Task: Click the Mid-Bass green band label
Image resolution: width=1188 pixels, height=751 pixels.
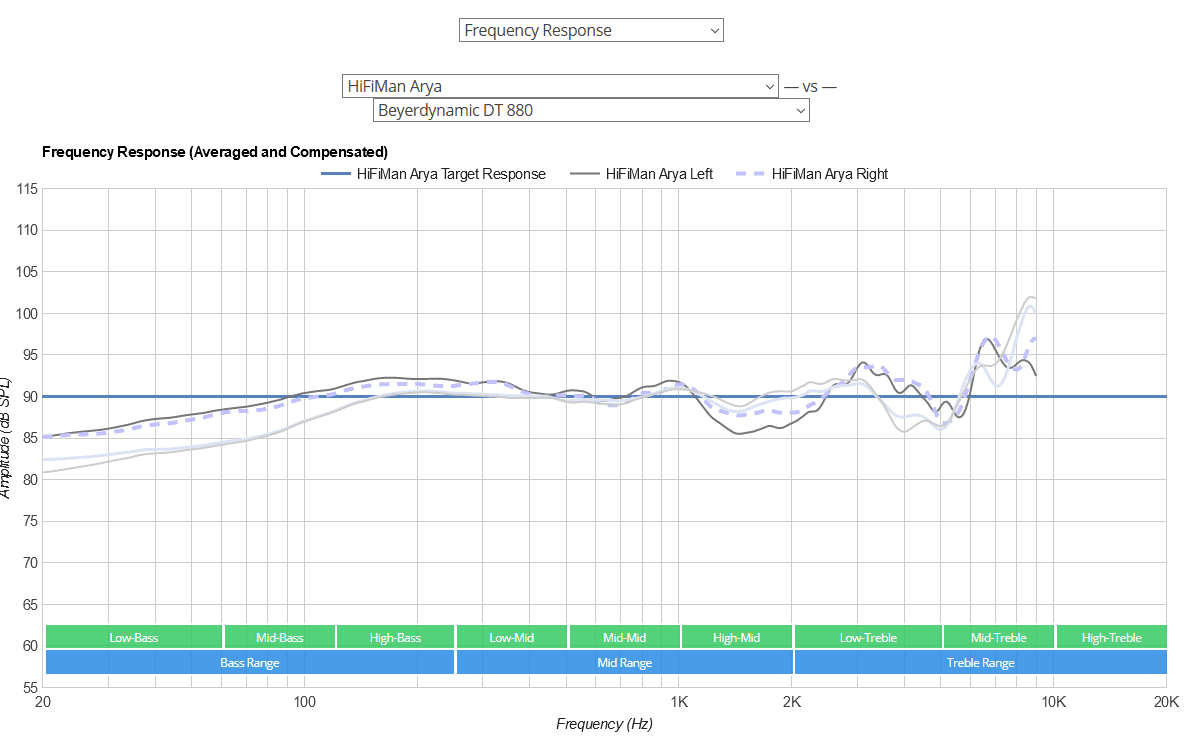Action: point(280,637)
